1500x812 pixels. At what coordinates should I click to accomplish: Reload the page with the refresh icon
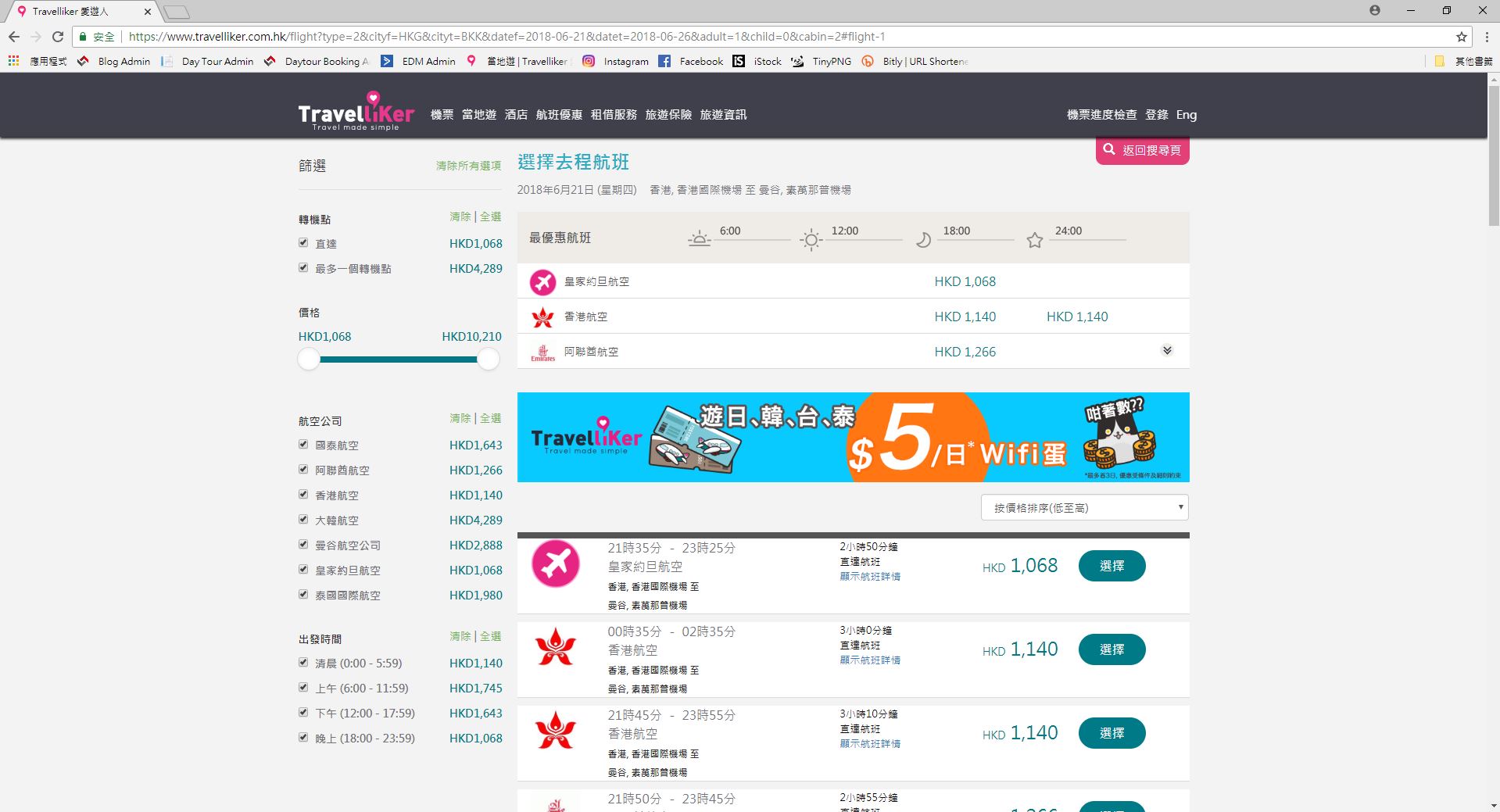58,37
